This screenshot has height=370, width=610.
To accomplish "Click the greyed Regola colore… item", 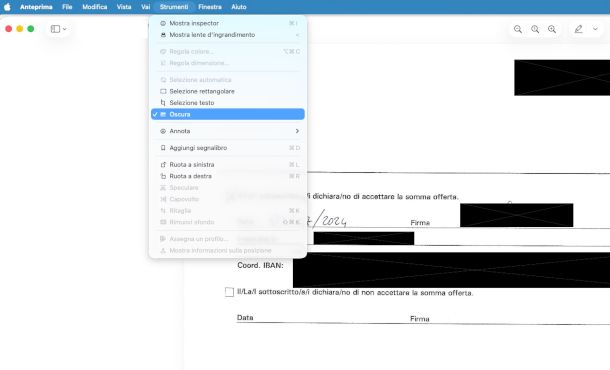I will tap(228, 52).
